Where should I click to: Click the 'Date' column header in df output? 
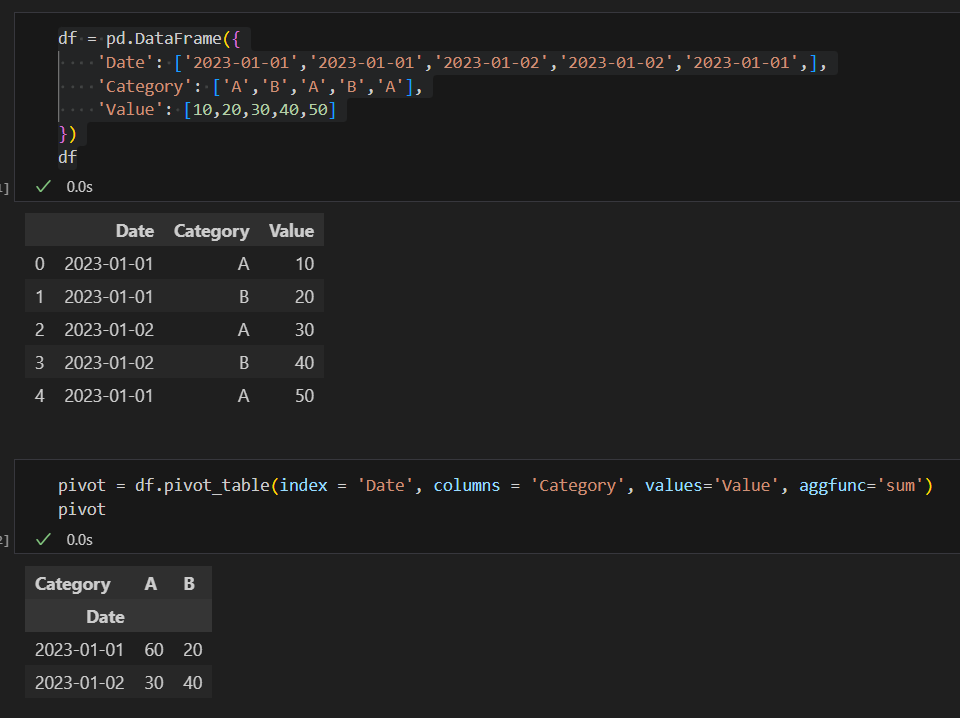135,231
